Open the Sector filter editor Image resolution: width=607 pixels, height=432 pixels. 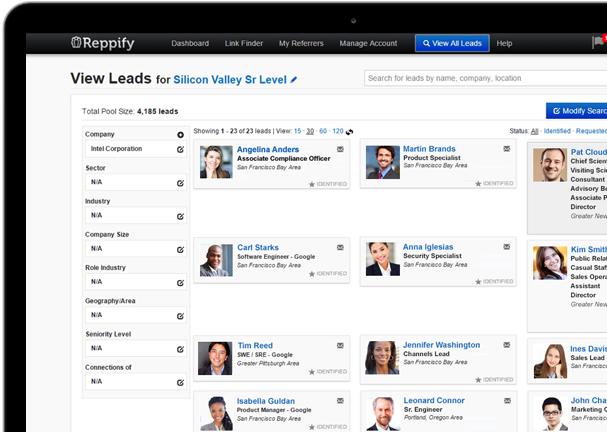[x=180, y=182]
